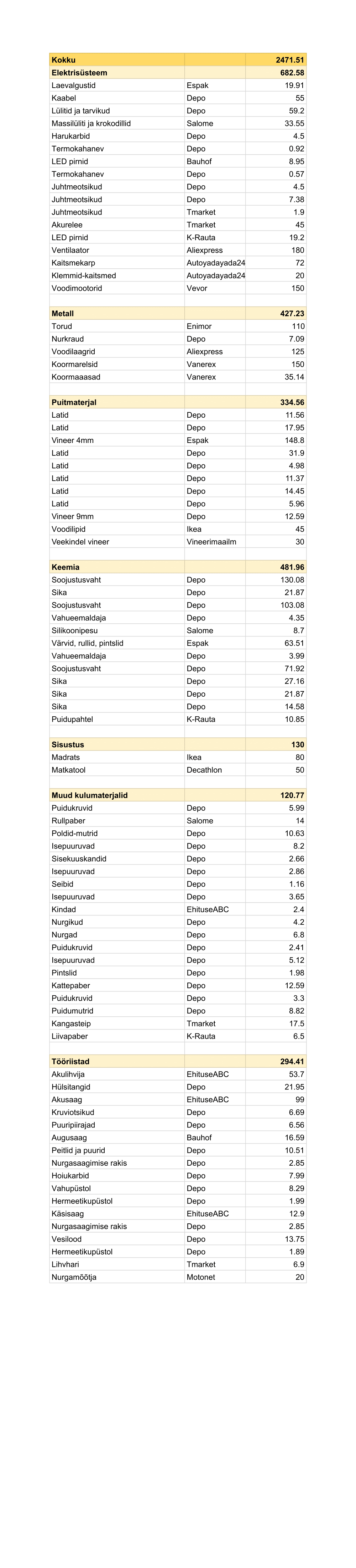The width and height of the screenshot is (356, 1568).
Task: Select the Silikoonipesu item cell
Action: [74, 631]
